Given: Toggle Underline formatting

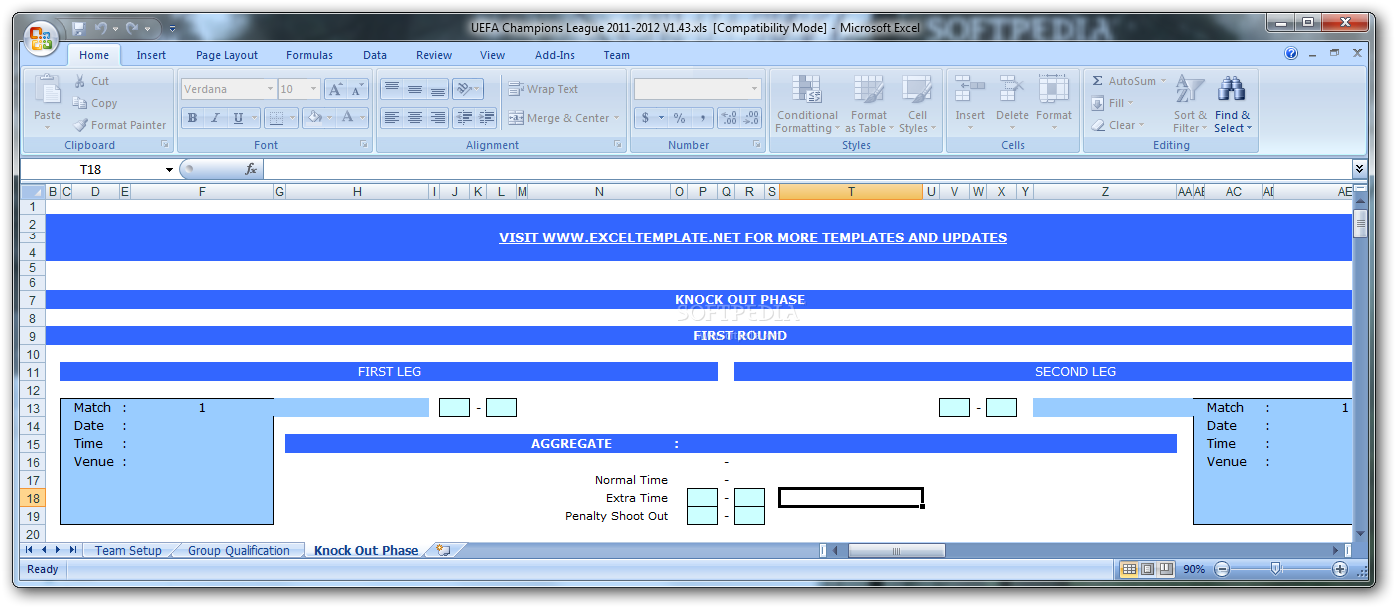Looking at the screenshot, I should (238, 118).
